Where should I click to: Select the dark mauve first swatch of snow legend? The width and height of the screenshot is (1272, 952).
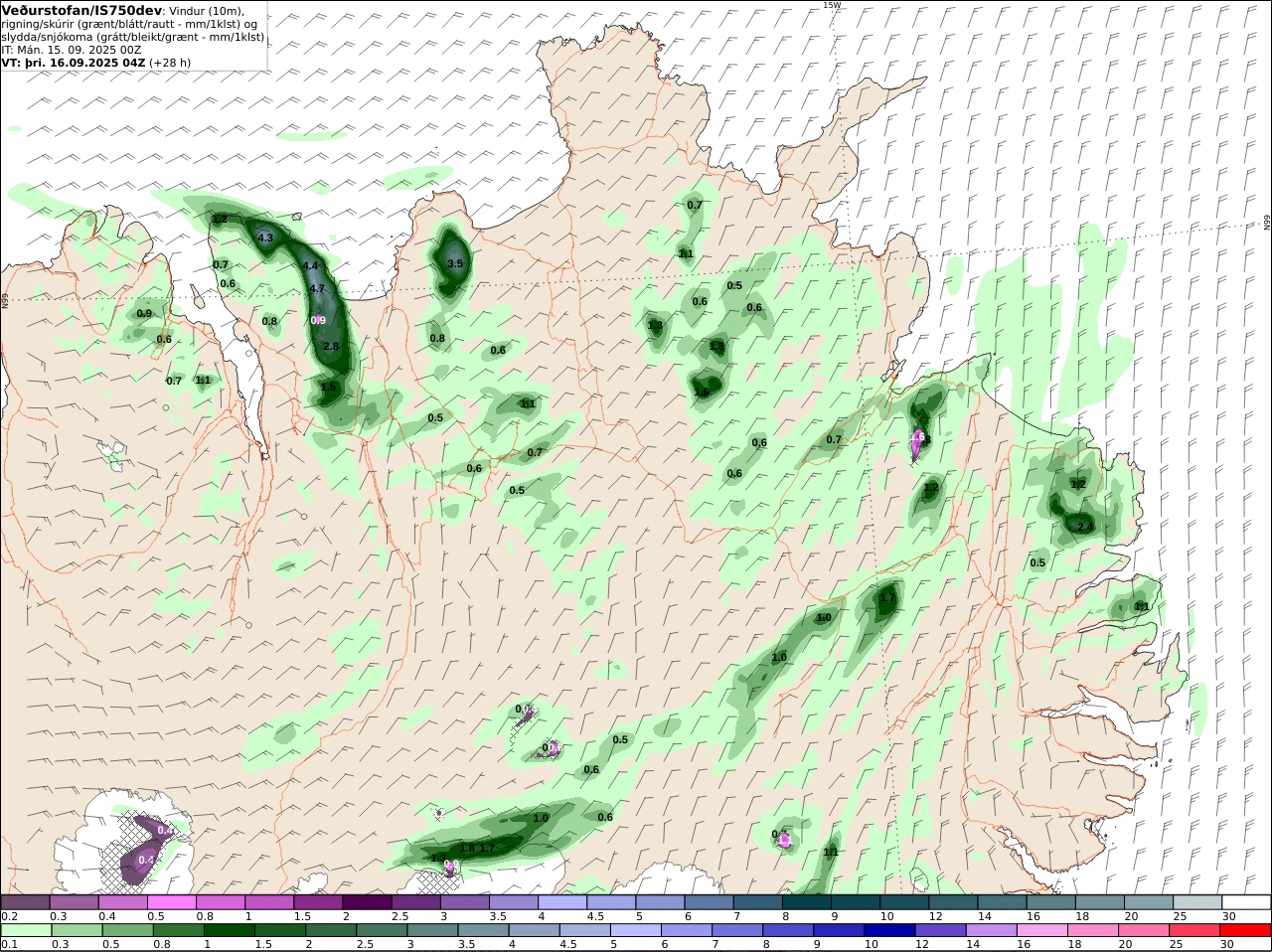[x=26, y=902]
